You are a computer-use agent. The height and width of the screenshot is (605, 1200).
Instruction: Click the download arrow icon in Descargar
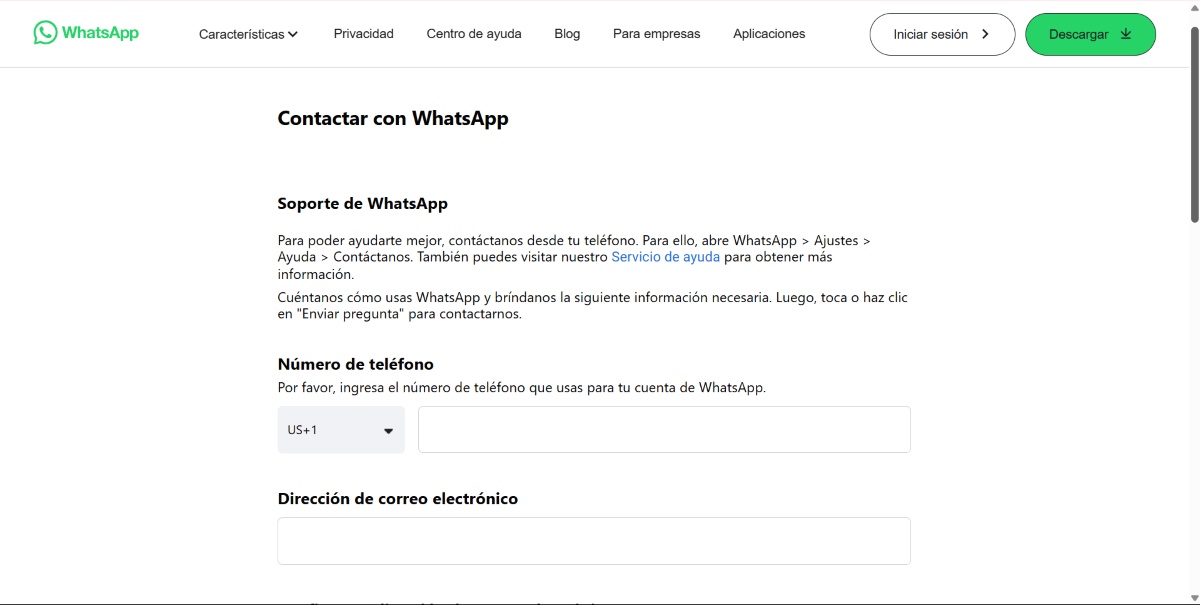[x=1126, y=34]
